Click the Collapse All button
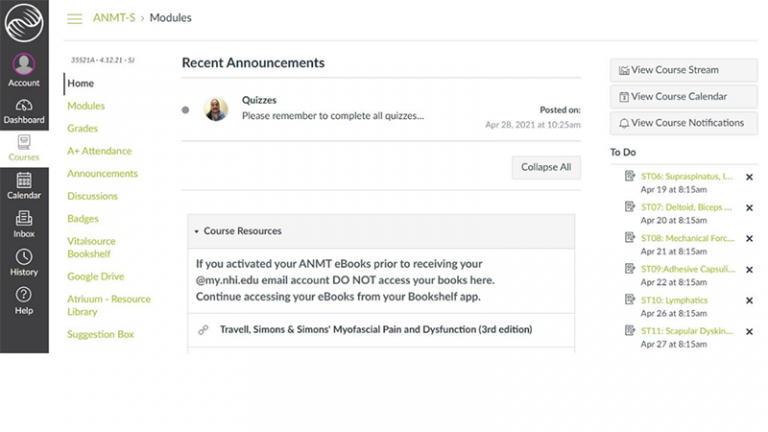Screen dimensions: 768x432 (x=545, y=167)
